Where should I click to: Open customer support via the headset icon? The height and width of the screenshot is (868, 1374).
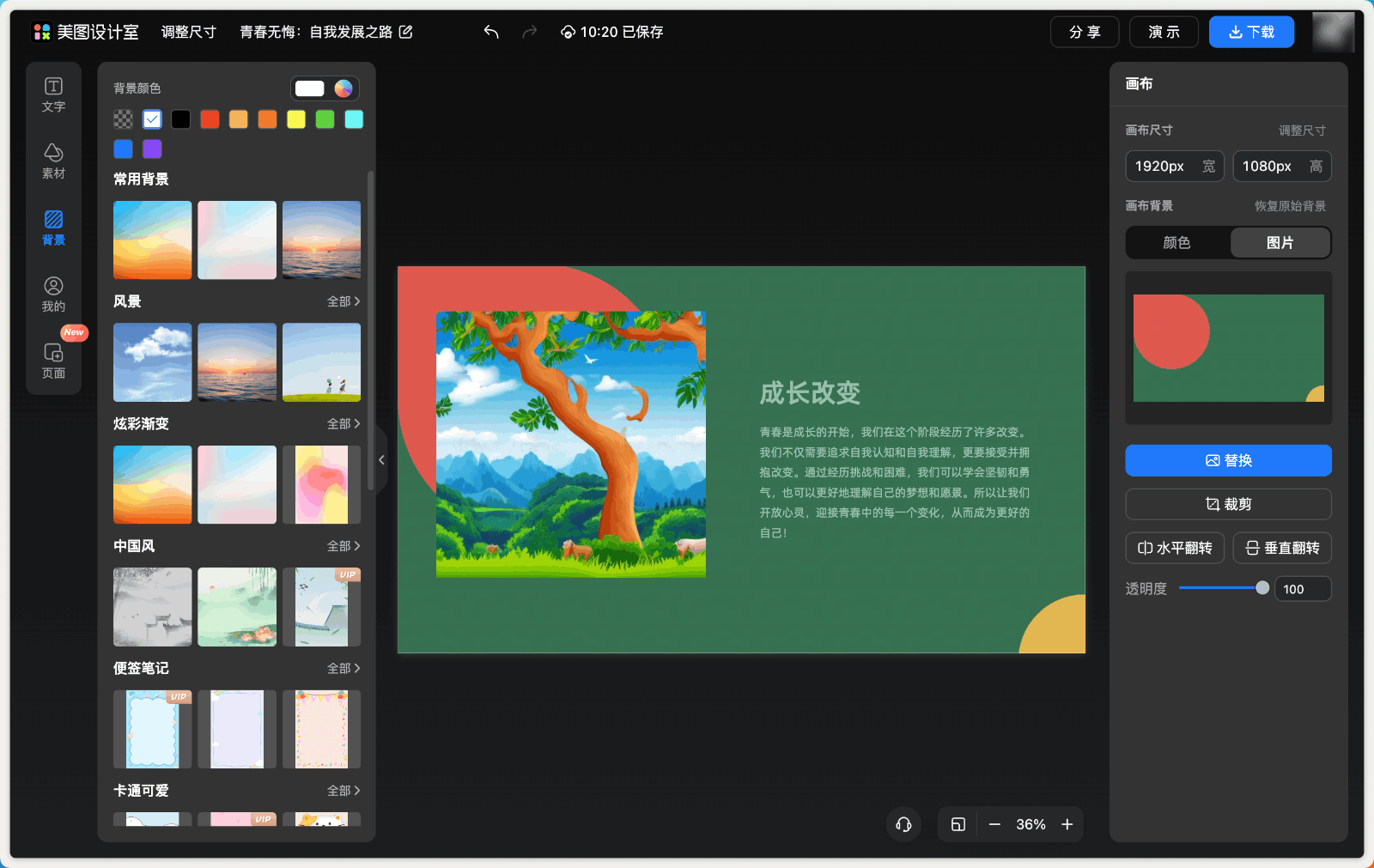903,824
